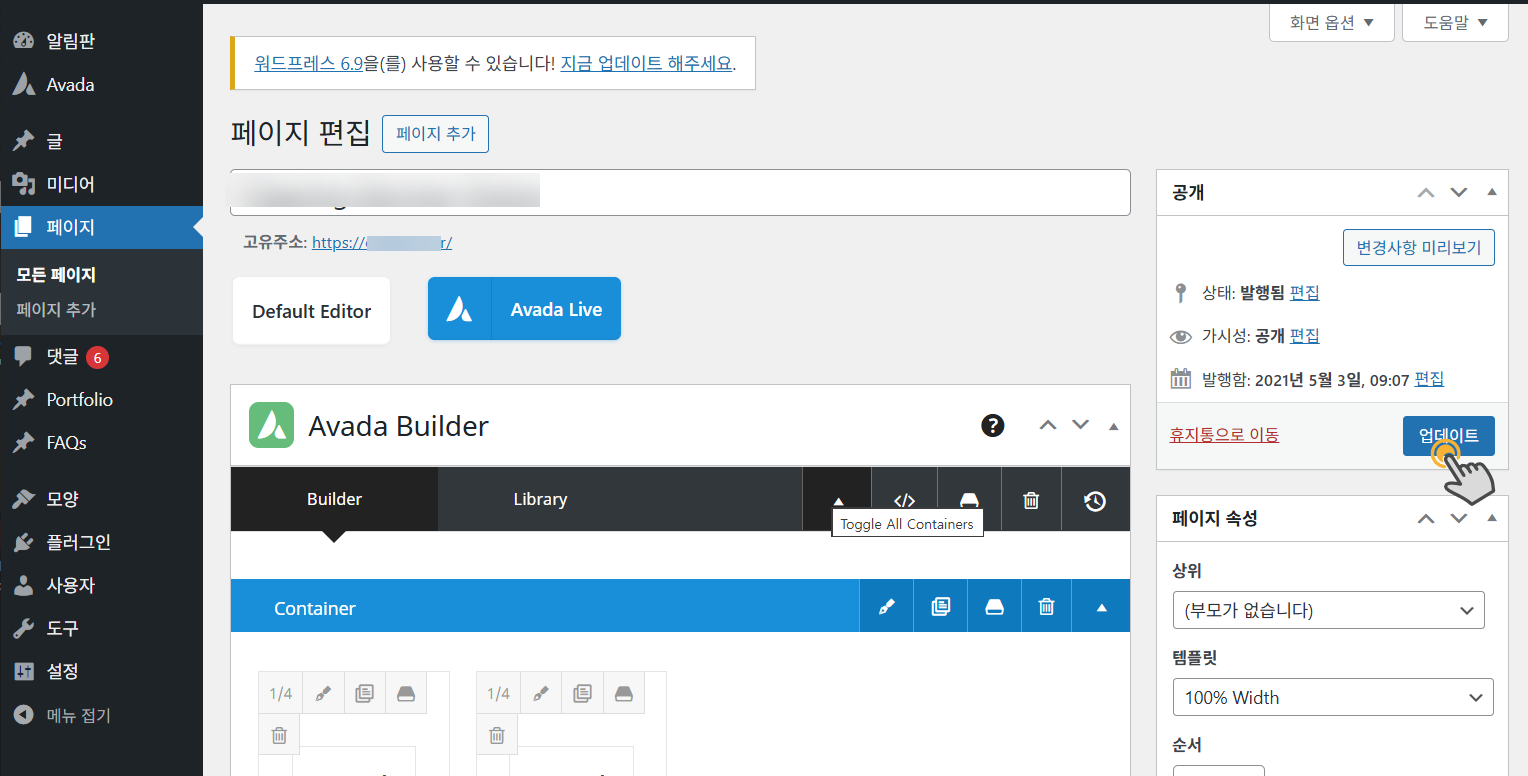Delete the first 1/4 column
The height and width of the screenshot is (776, 1528).
279,735
